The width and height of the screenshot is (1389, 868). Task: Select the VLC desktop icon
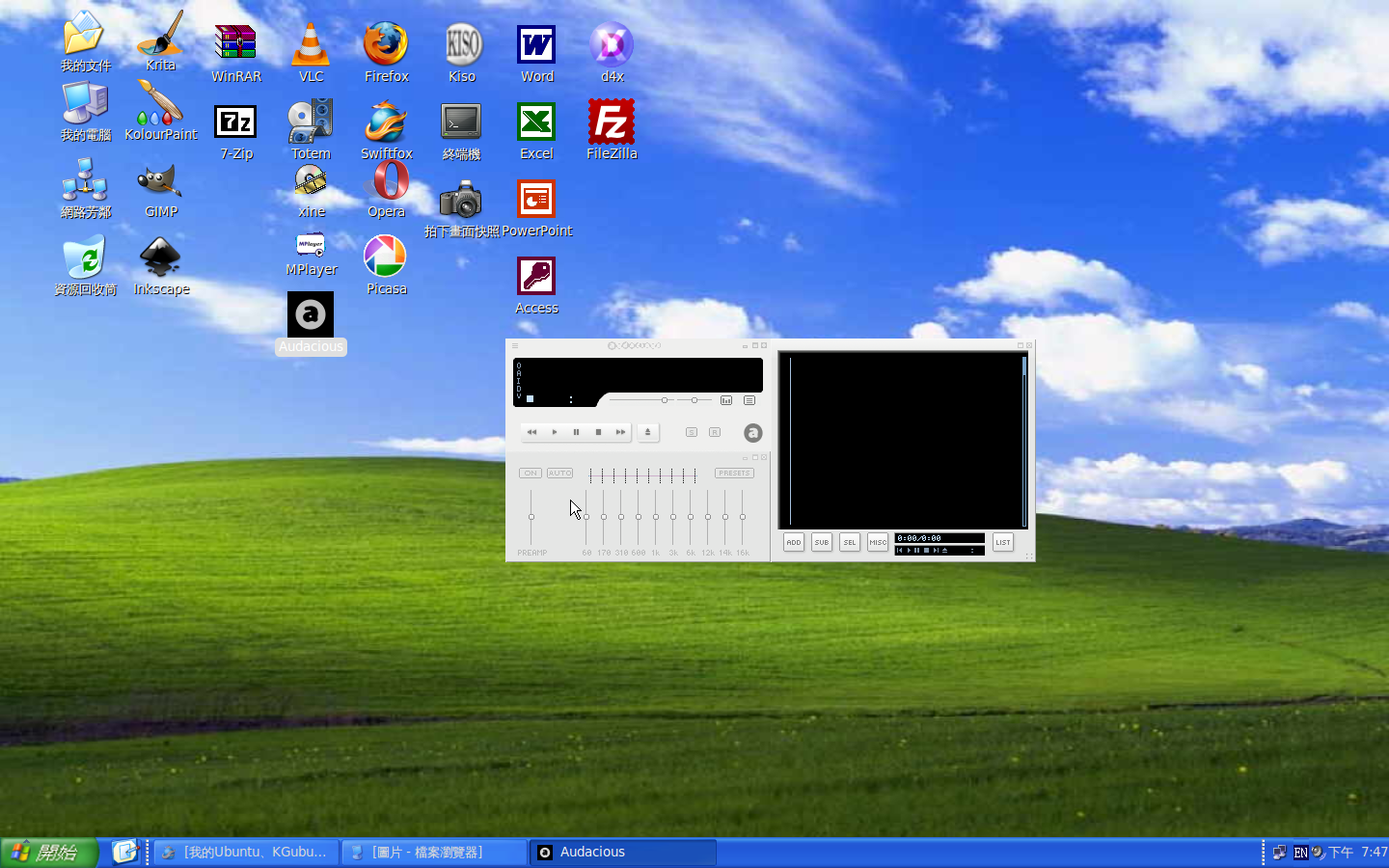point(311,53)
